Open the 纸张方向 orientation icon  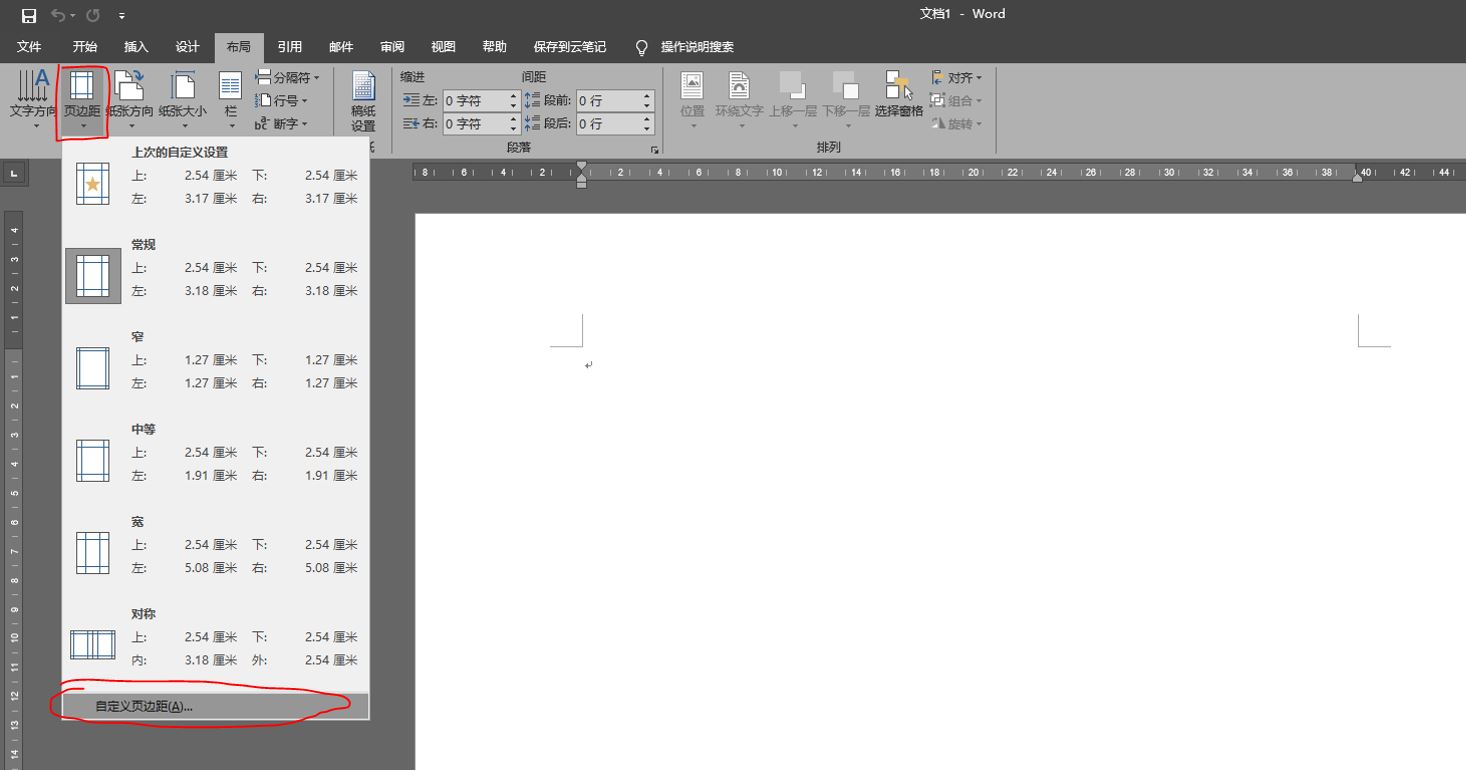coord(131,99)
